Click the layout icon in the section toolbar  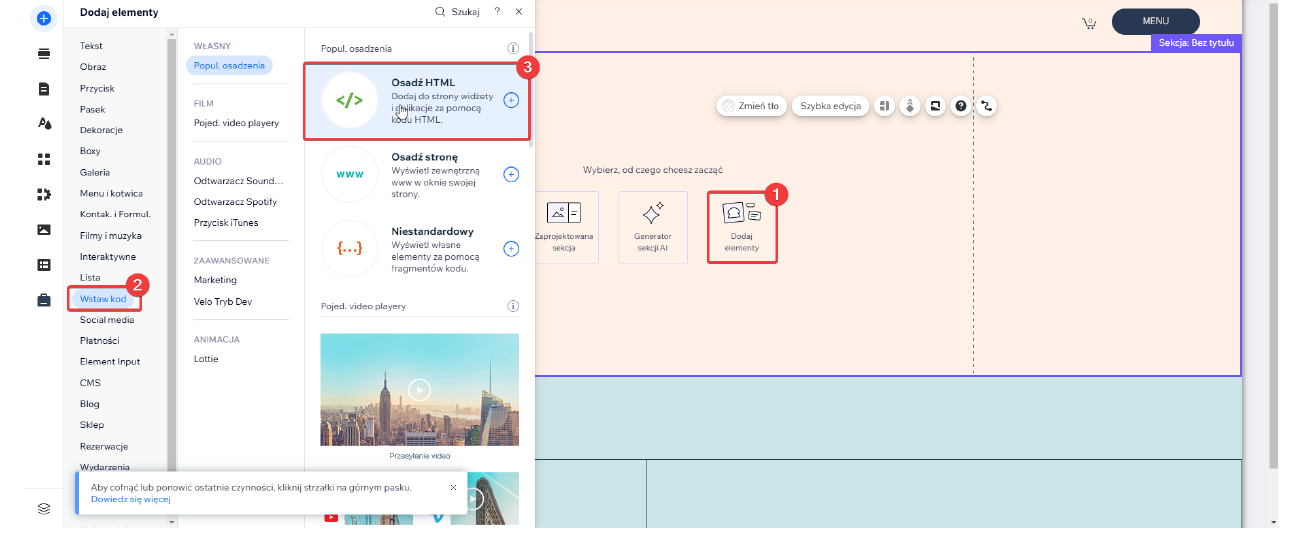[884, 105]
